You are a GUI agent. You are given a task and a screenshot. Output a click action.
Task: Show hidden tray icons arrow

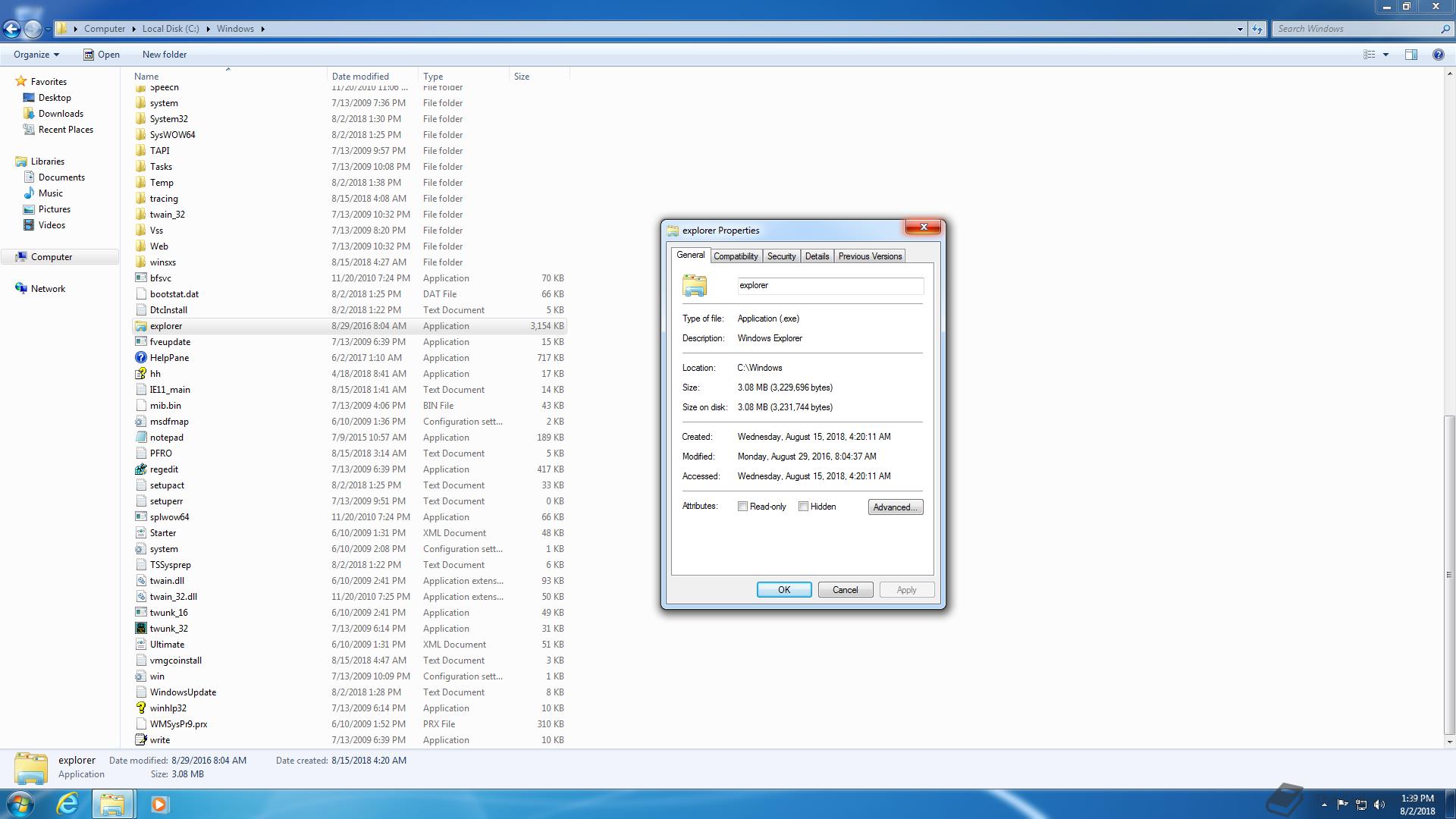coord(1324,805)
